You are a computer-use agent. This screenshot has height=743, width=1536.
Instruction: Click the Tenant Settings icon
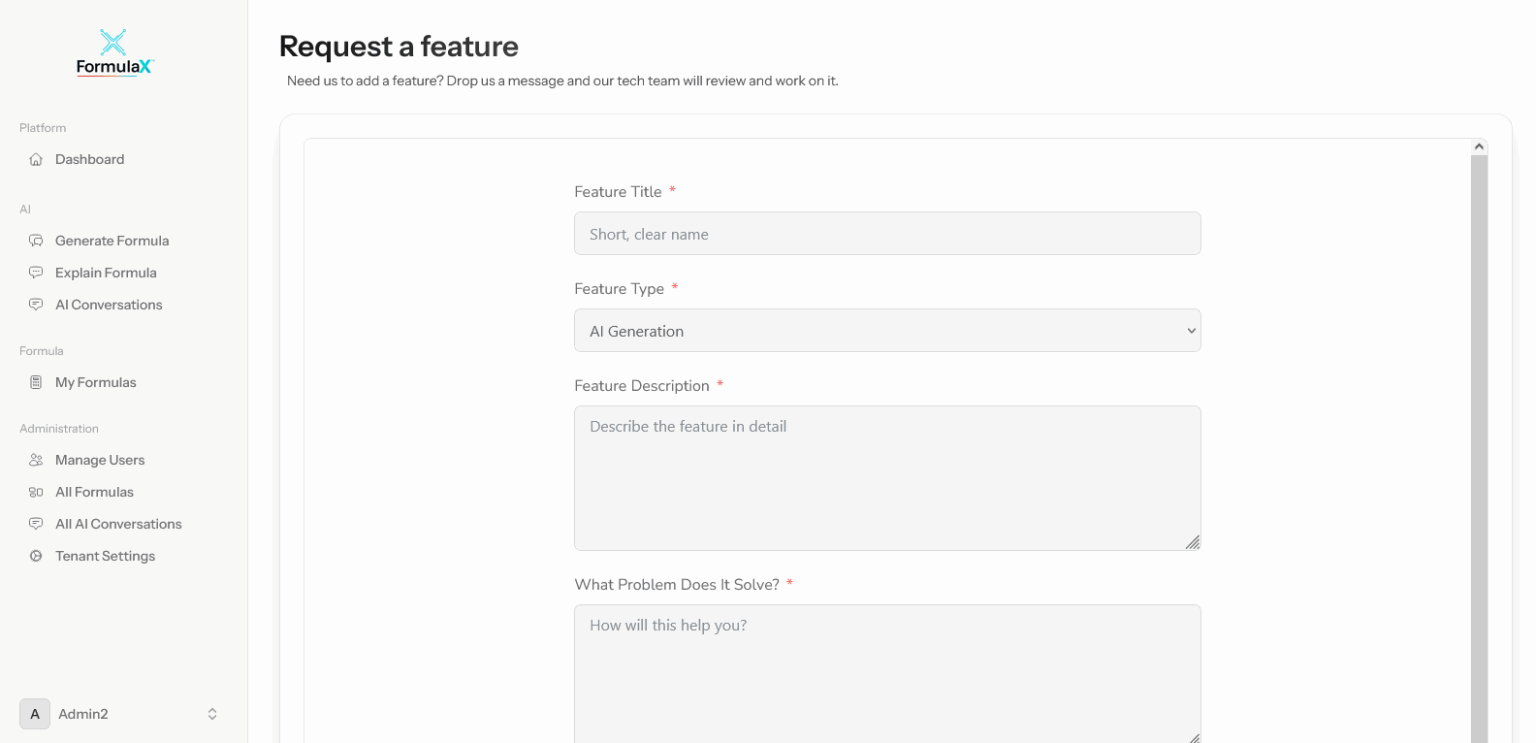[x=36, y=556]
